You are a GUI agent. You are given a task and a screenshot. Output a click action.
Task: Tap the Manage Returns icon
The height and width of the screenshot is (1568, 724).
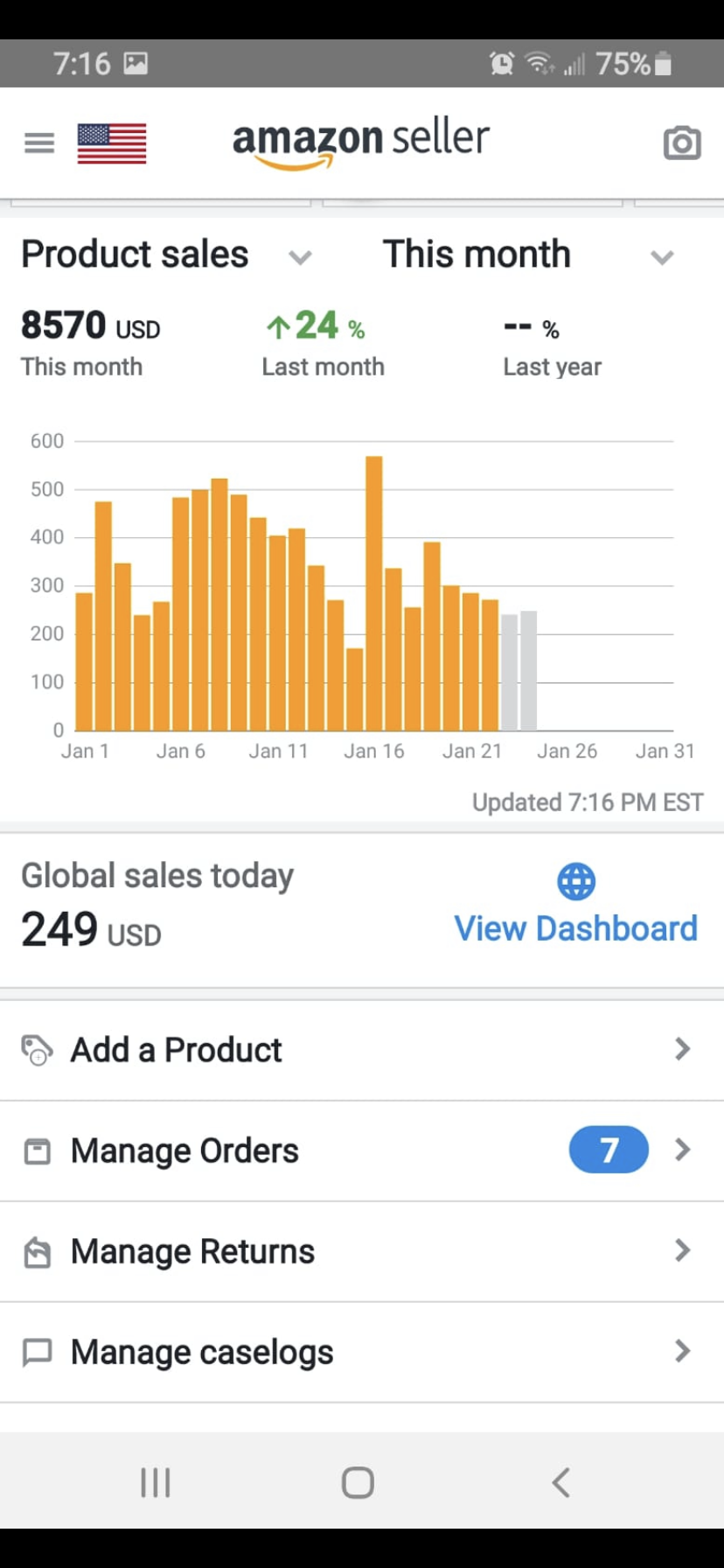click(x=37, y=1252)
